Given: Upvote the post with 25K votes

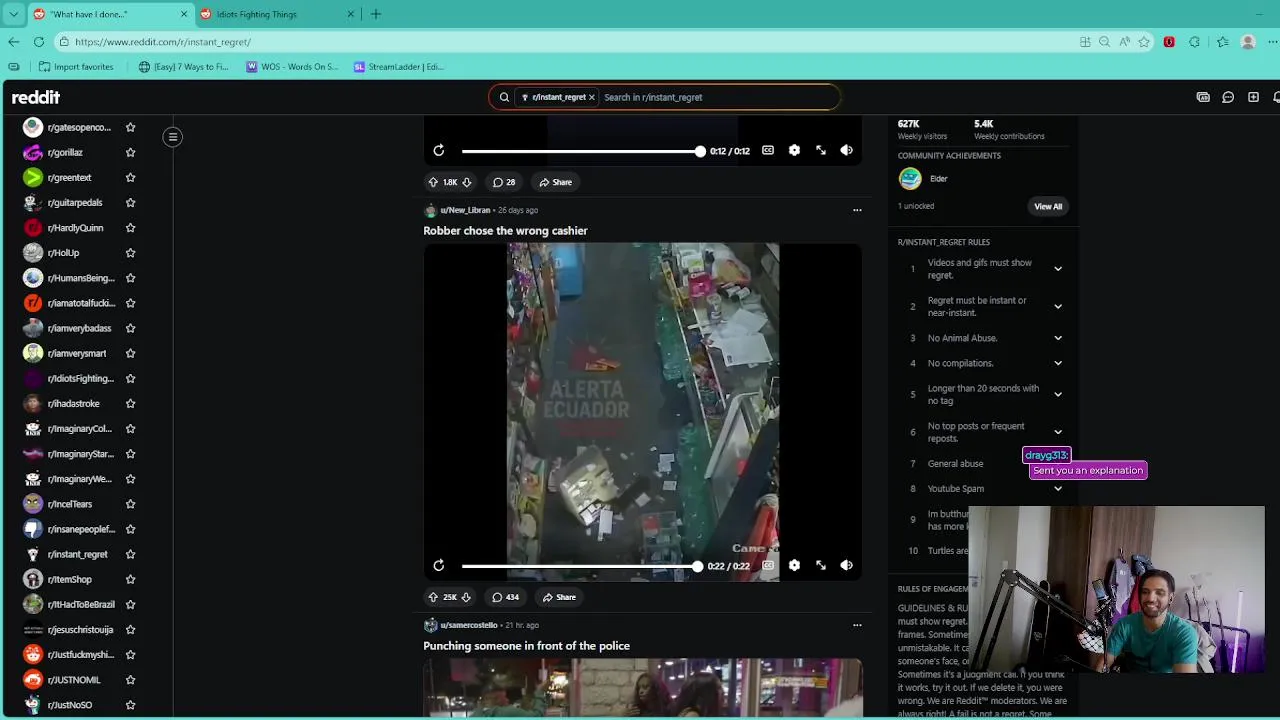Looking at the screenshot, I should coord(433,597).
